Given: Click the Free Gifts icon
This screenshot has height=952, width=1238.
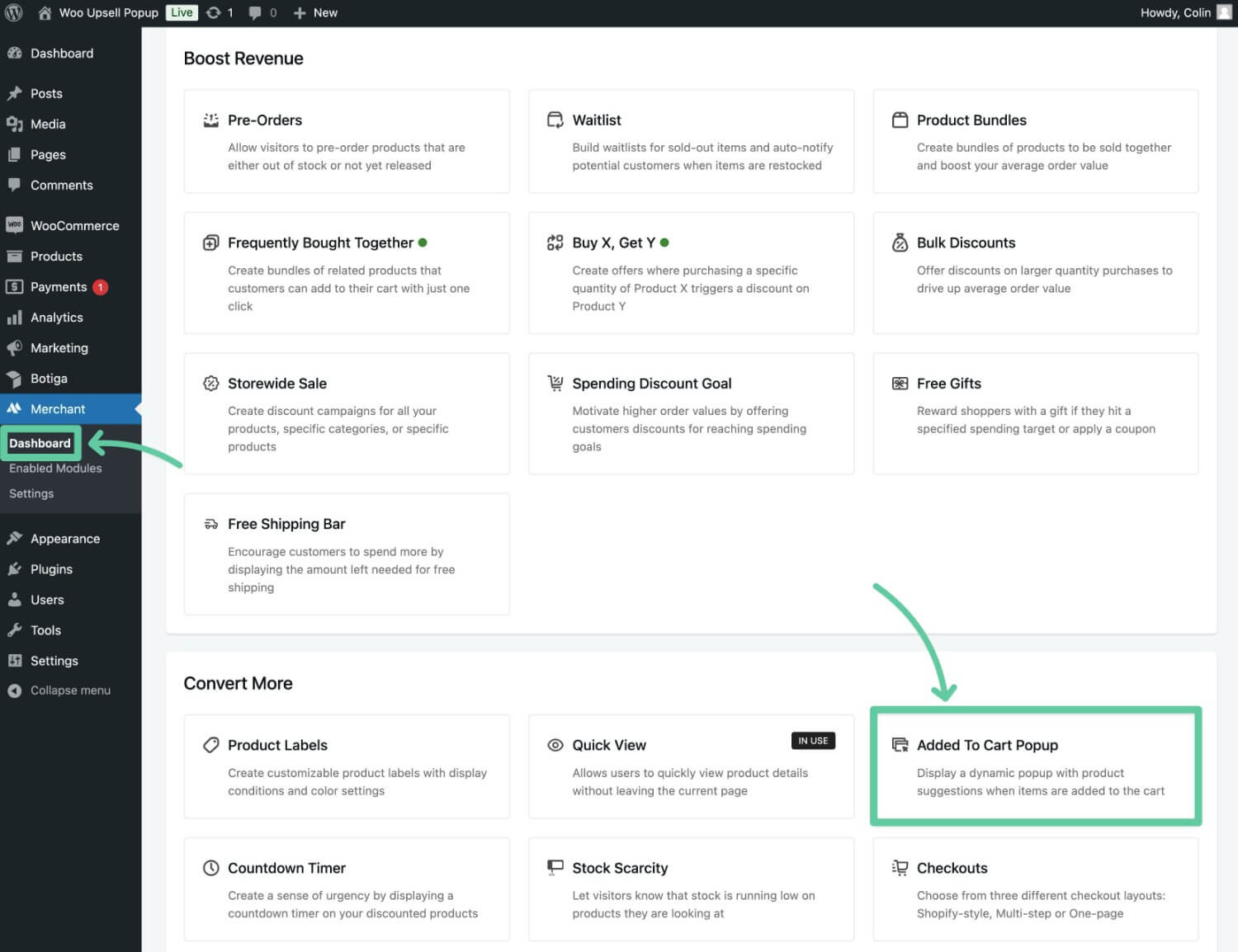Looking at the screenshot, I should point(900,383).
